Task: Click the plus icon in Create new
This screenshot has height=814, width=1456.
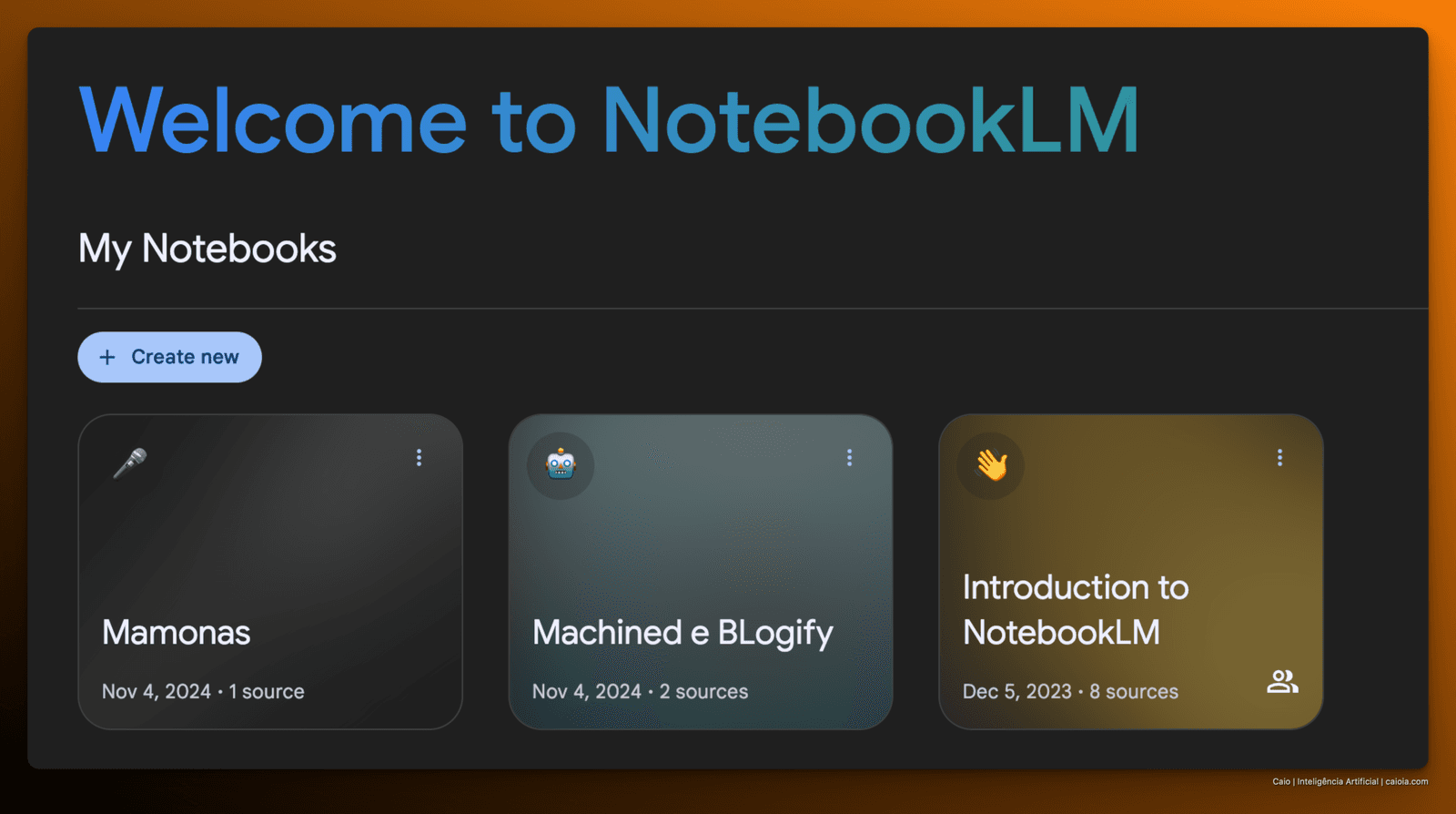Action: [107, 357]
